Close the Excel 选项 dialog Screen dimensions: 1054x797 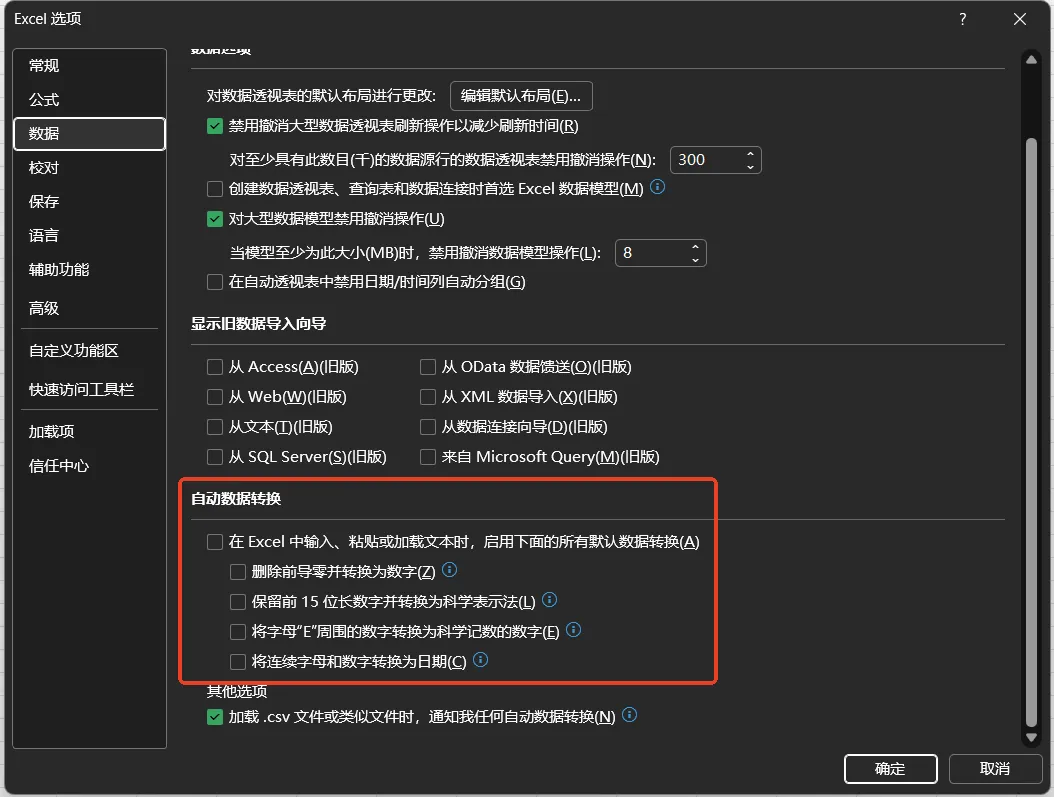coord(1020,19)
